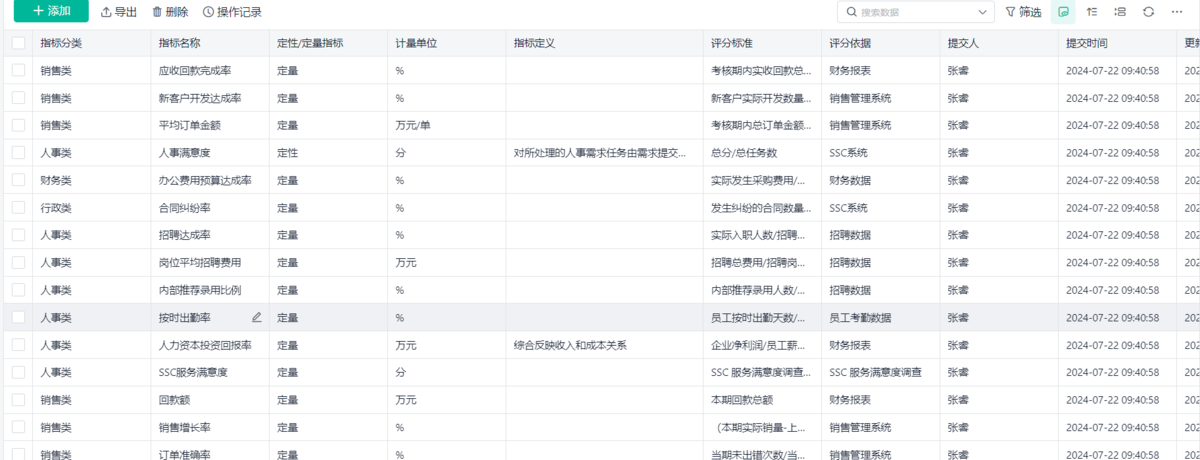Check the 合同纠纷率 row checkbox
The height and width of the screenshot is (460, 1200).
point(18,208)
